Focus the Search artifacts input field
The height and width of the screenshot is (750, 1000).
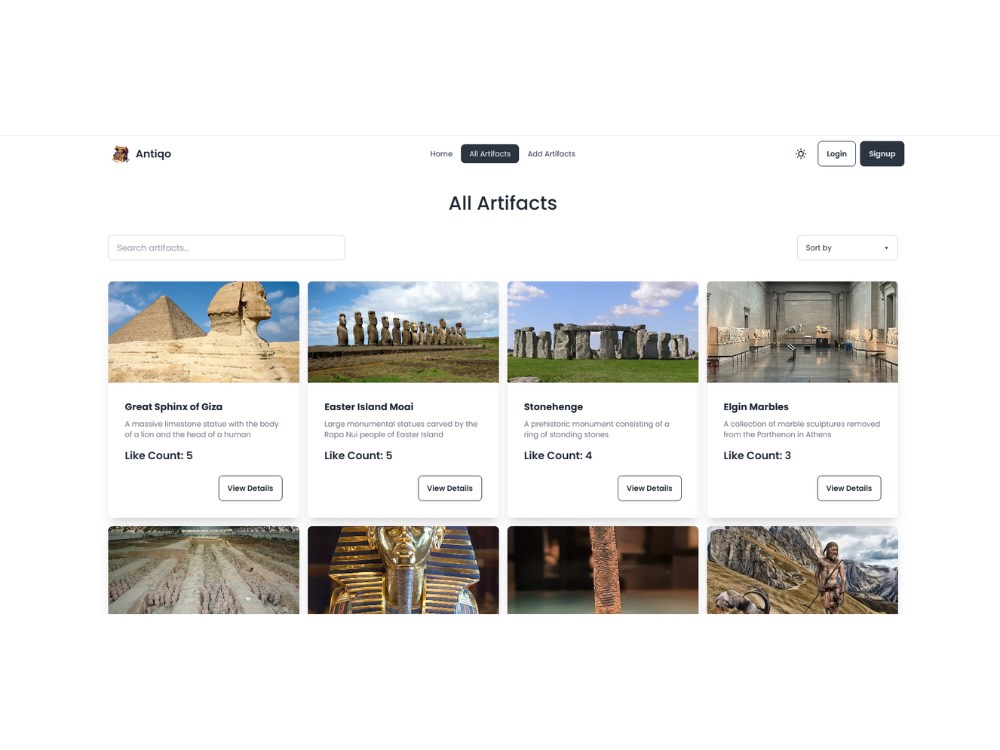pyautogui.click(x=226, y=247)
